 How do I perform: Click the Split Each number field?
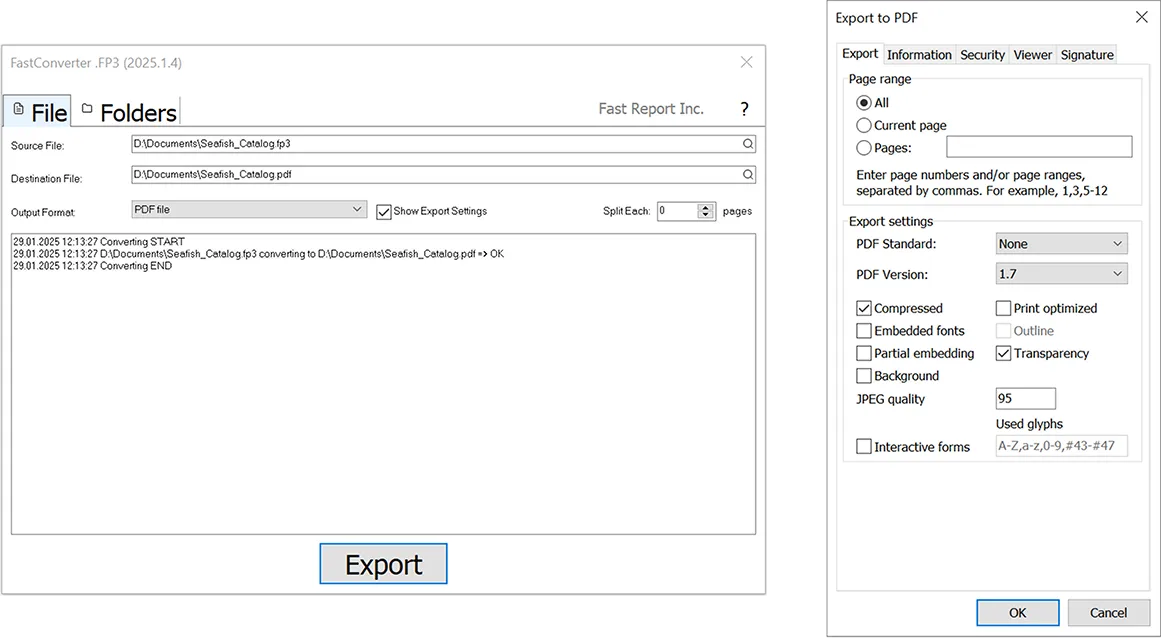point(677,211)
